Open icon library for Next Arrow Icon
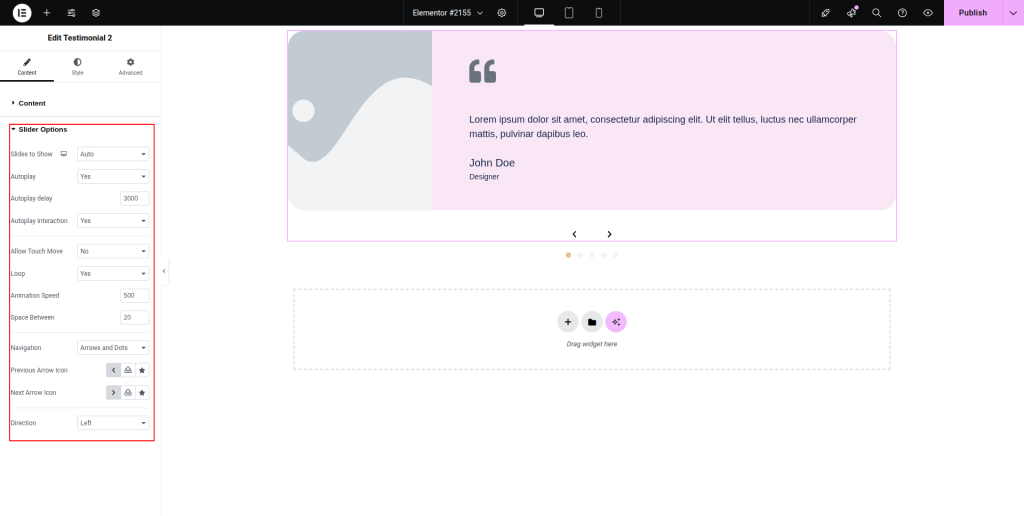1024x516 pixels. (x=142, y=393)
